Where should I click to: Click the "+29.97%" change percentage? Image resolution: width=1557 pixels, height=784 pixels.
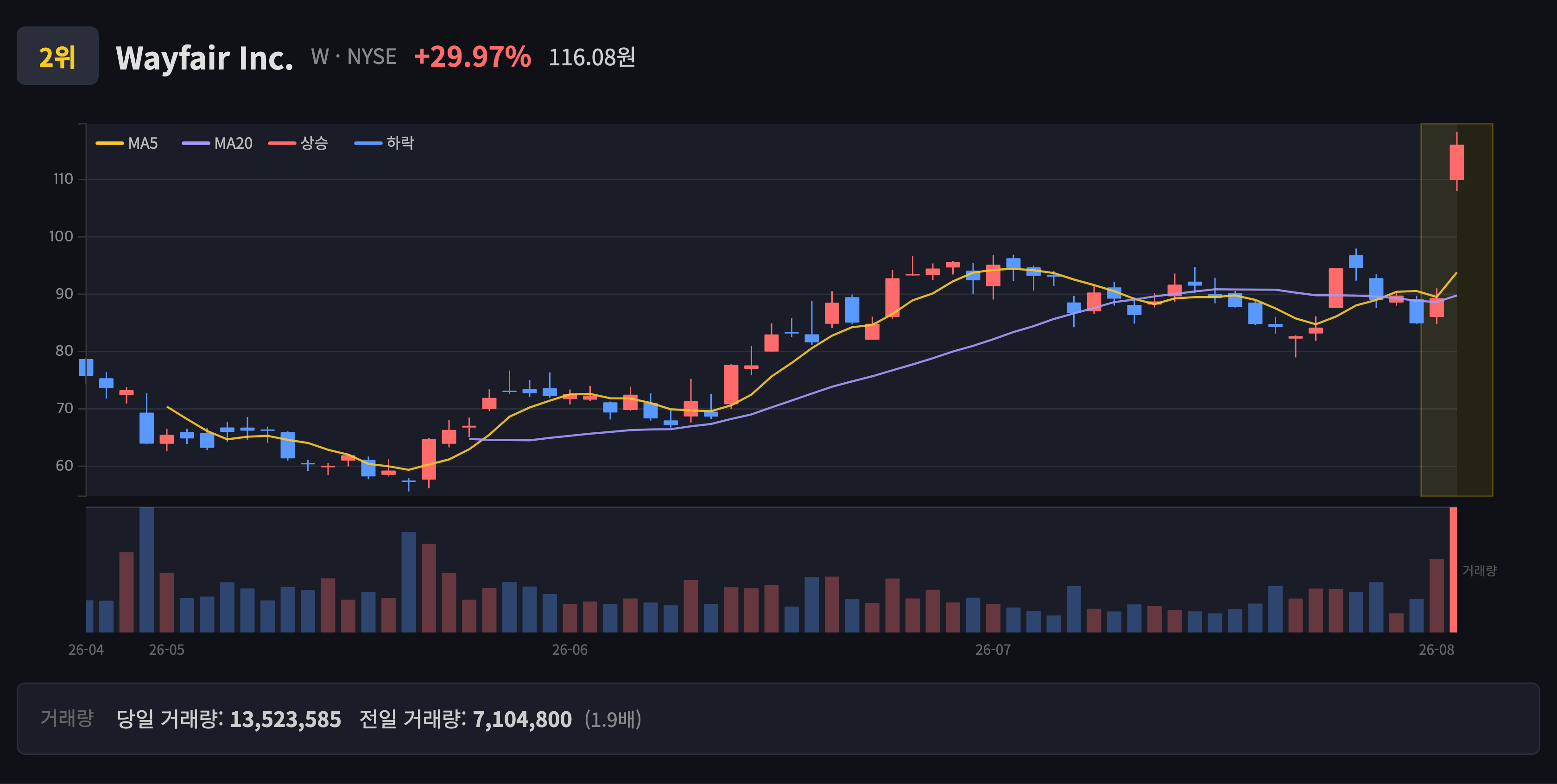(472, 57)
